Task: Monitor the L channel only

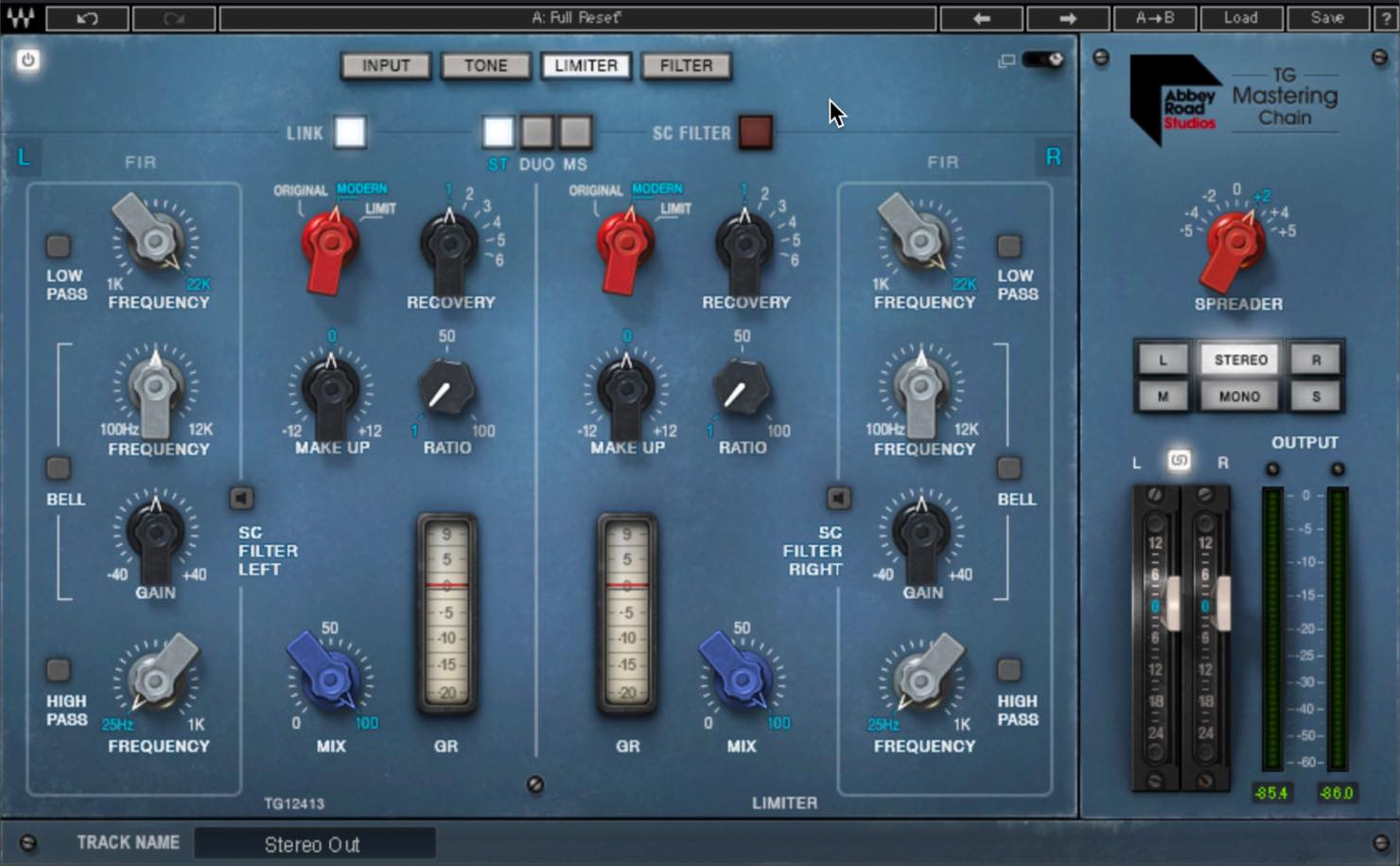Action: pyautogui.click(x=1163, y=360)
